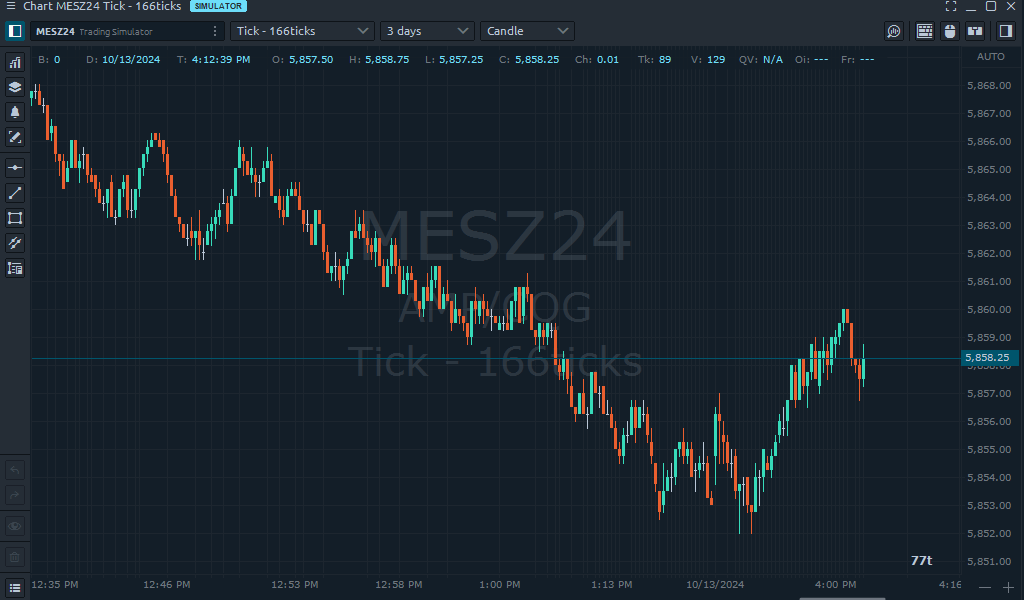Toggle the left toolbar panel button
1024x600 pixels.
[15, 31]
